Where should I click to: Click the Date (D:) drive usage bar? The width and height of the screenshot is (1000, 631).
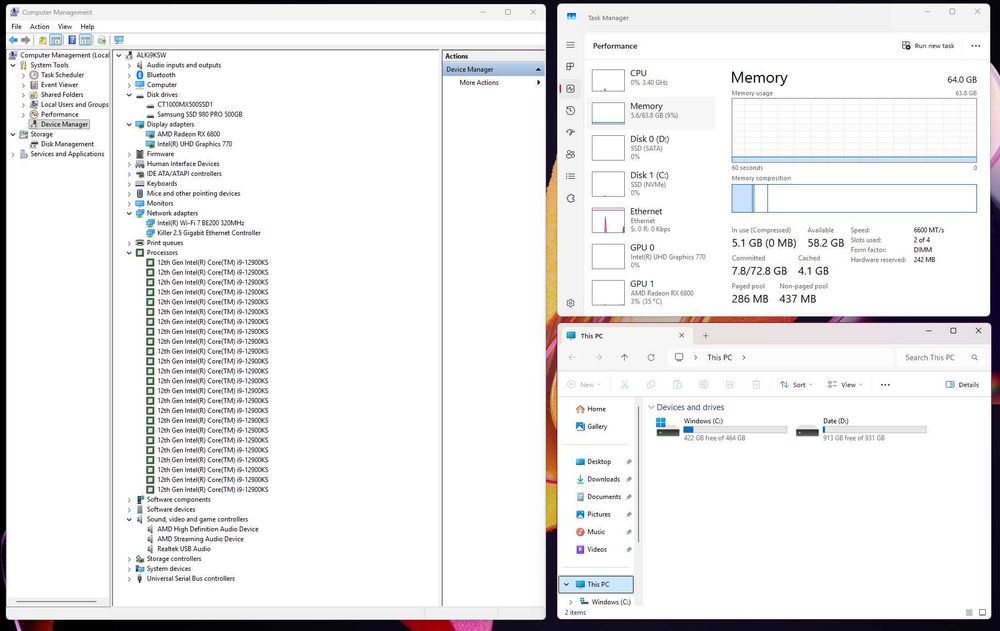[874, 430]
